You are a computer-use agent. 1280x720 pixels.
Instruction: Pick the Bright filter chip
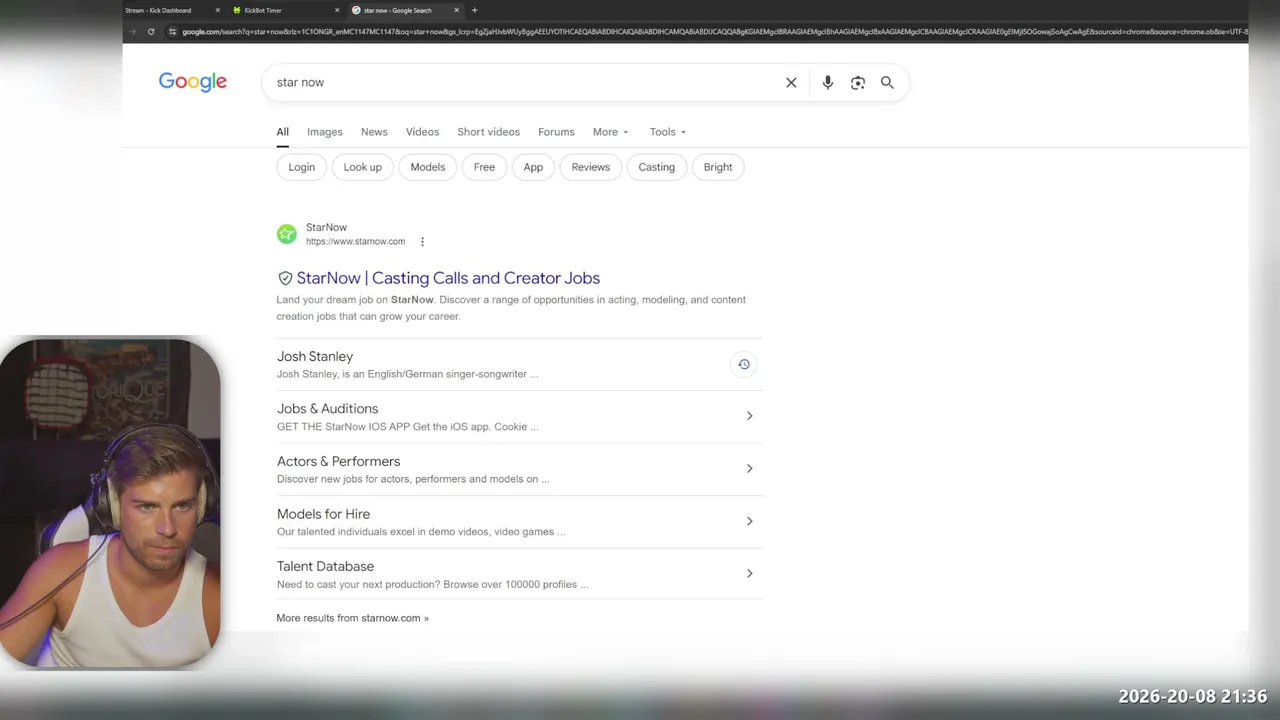(x=718, y=167)
